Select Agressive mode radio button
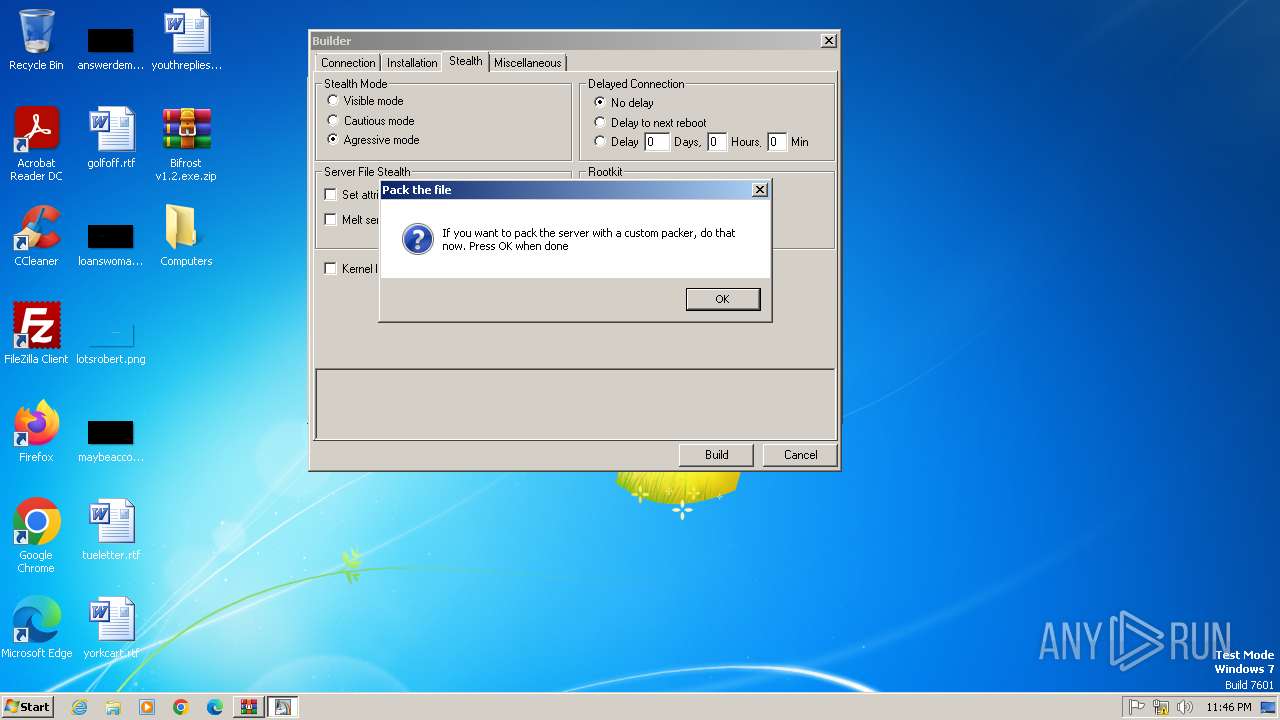1280x720 pixels. [x=374, y=140]
